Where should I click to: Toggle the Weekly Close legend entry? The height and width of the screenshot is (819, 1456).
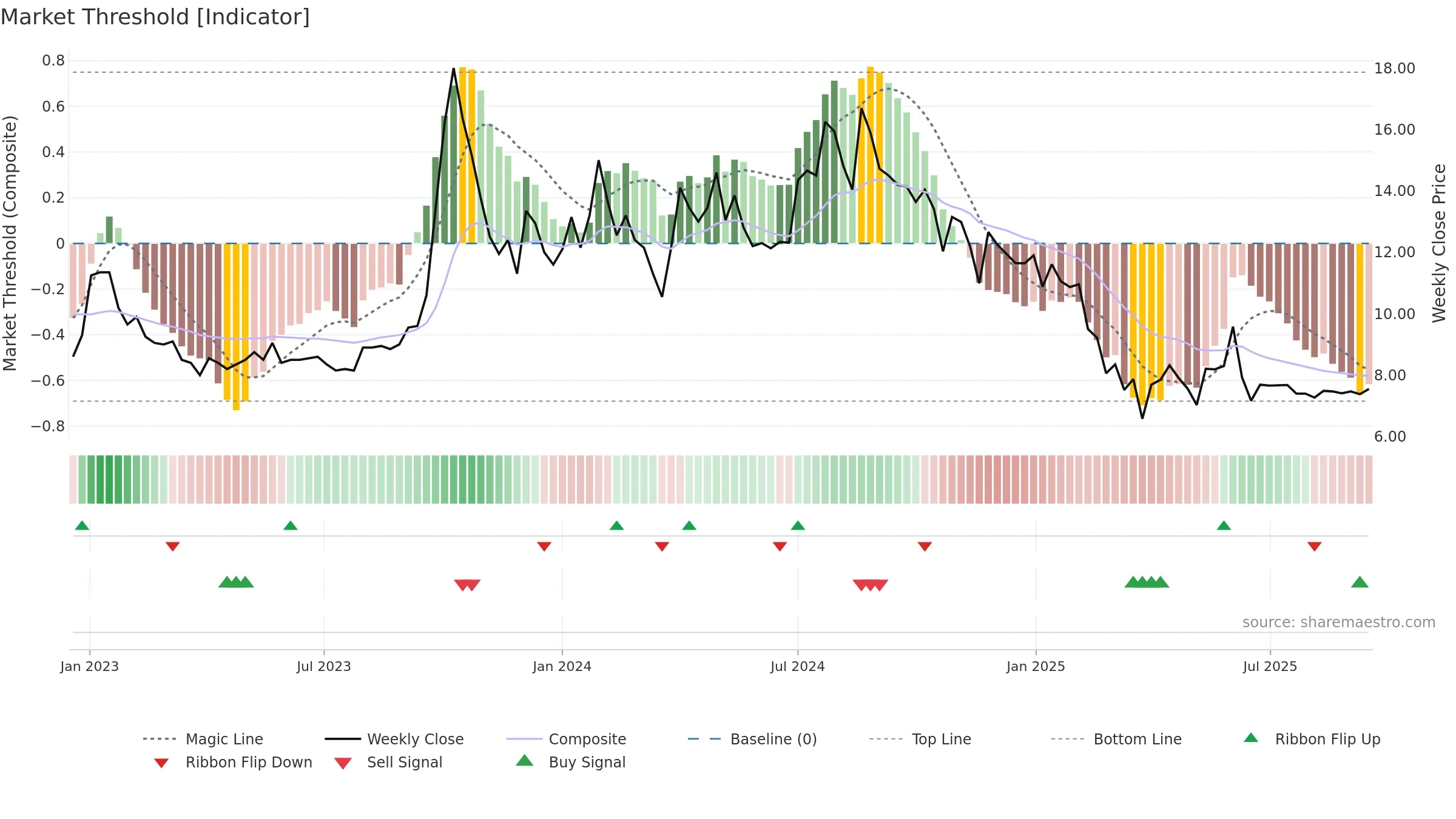(394, 739)
